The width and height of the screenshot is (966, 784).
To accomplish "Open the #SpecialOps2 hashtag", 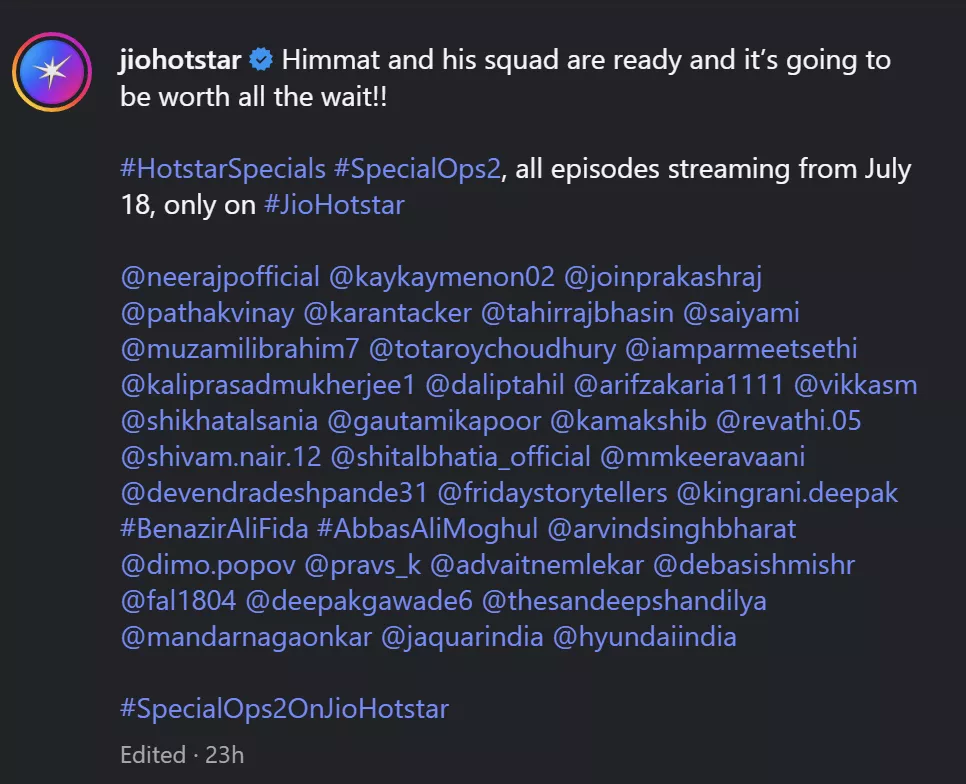I will 417,168.
